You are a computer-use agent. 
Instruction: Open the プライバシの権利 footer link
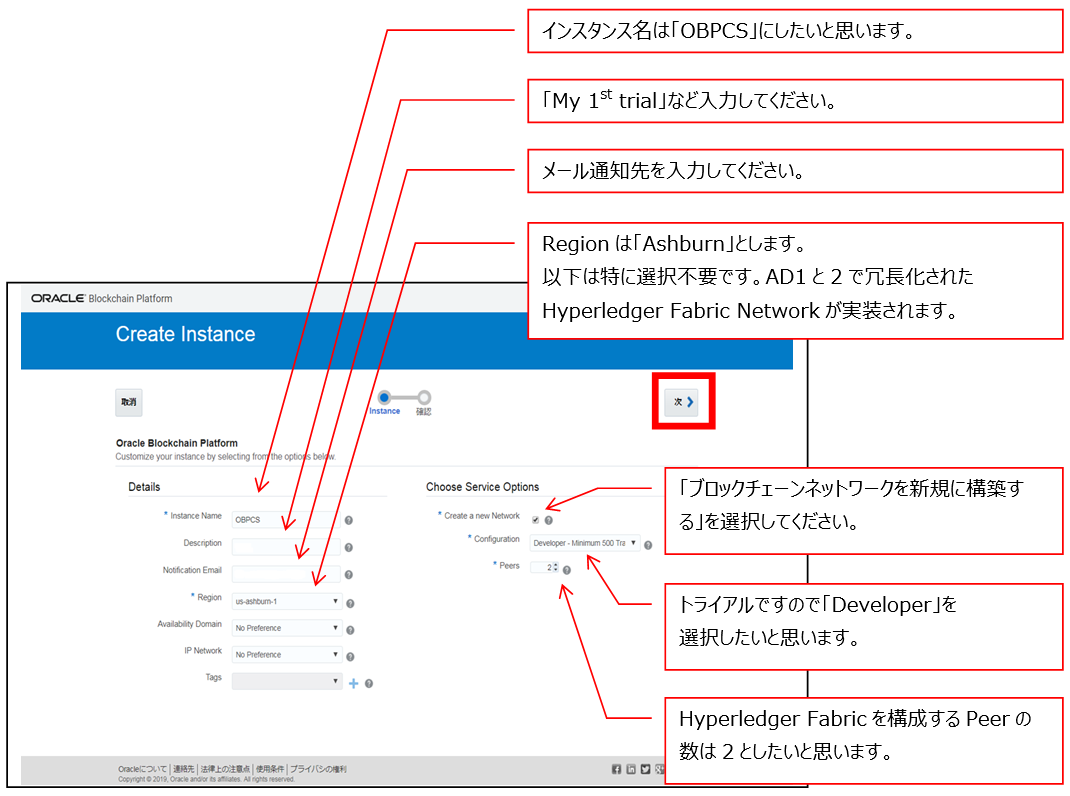point(318,769)
